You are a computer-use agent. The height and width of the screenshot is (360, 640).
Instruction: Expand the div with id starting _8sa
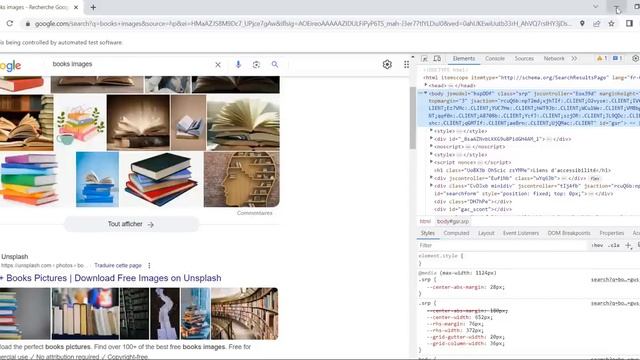[x=431, y=139]
